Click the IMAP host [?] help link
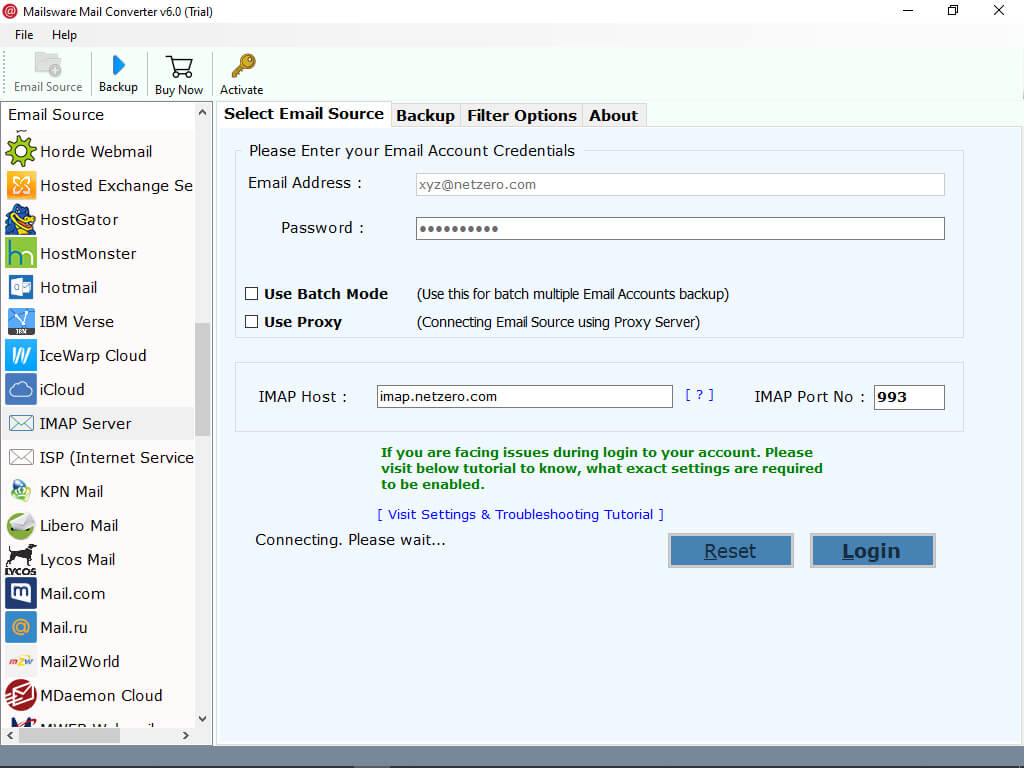This screenshot has width=1024, height=768. click(x=699, y=395)
